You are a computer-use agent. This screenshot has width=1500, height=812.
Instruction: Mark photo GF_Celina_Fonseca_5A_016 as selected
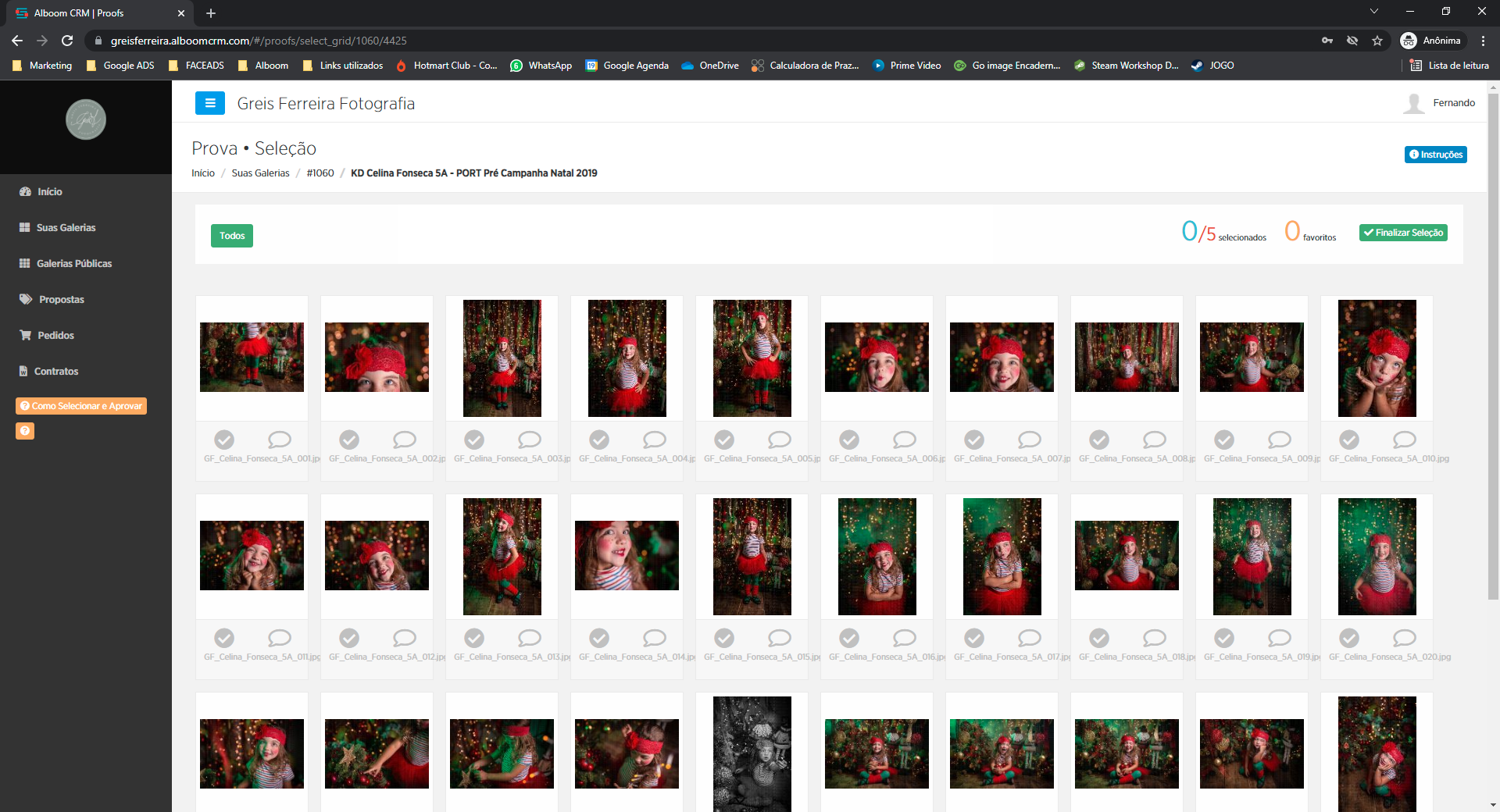pos(849,638)
